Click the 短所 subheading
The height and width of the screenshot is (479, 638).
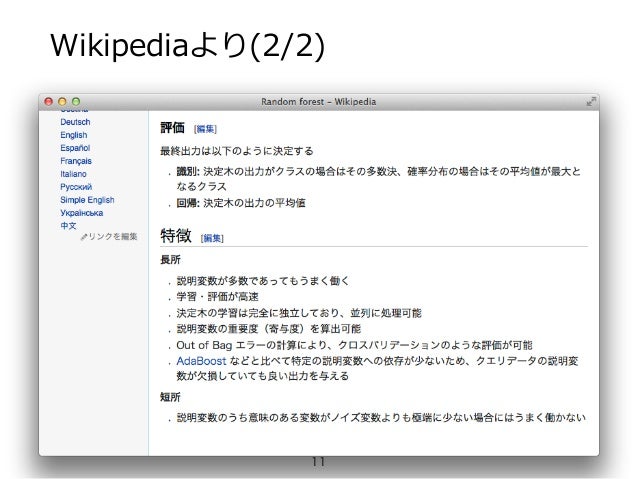coord(170,397)
